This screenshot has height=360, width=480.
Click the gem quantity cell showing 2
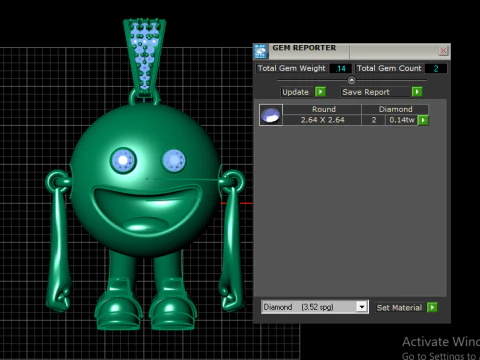click(x=374, y=120)
